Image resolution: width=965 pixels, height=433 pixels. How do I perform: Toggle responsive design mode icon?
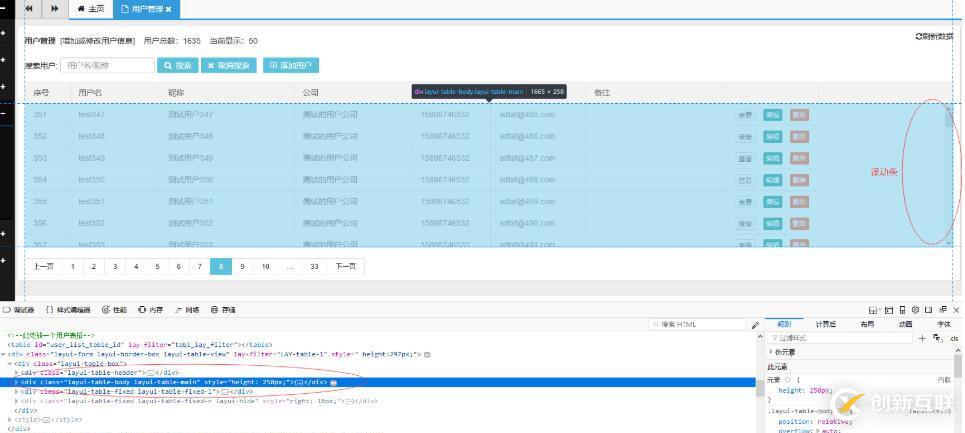902,310
